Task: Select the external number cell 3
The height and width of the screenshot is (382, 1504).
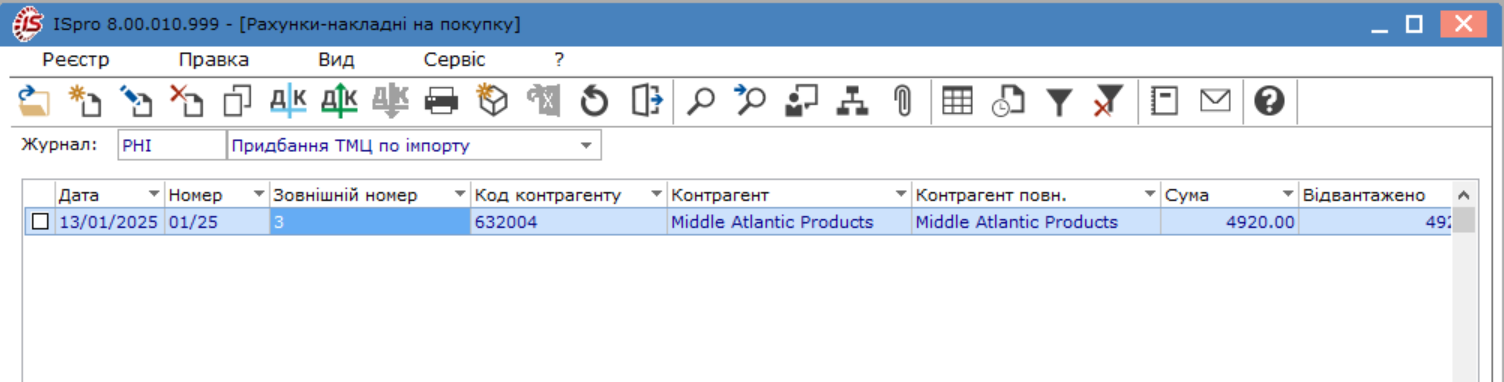Action: [370, 222]
